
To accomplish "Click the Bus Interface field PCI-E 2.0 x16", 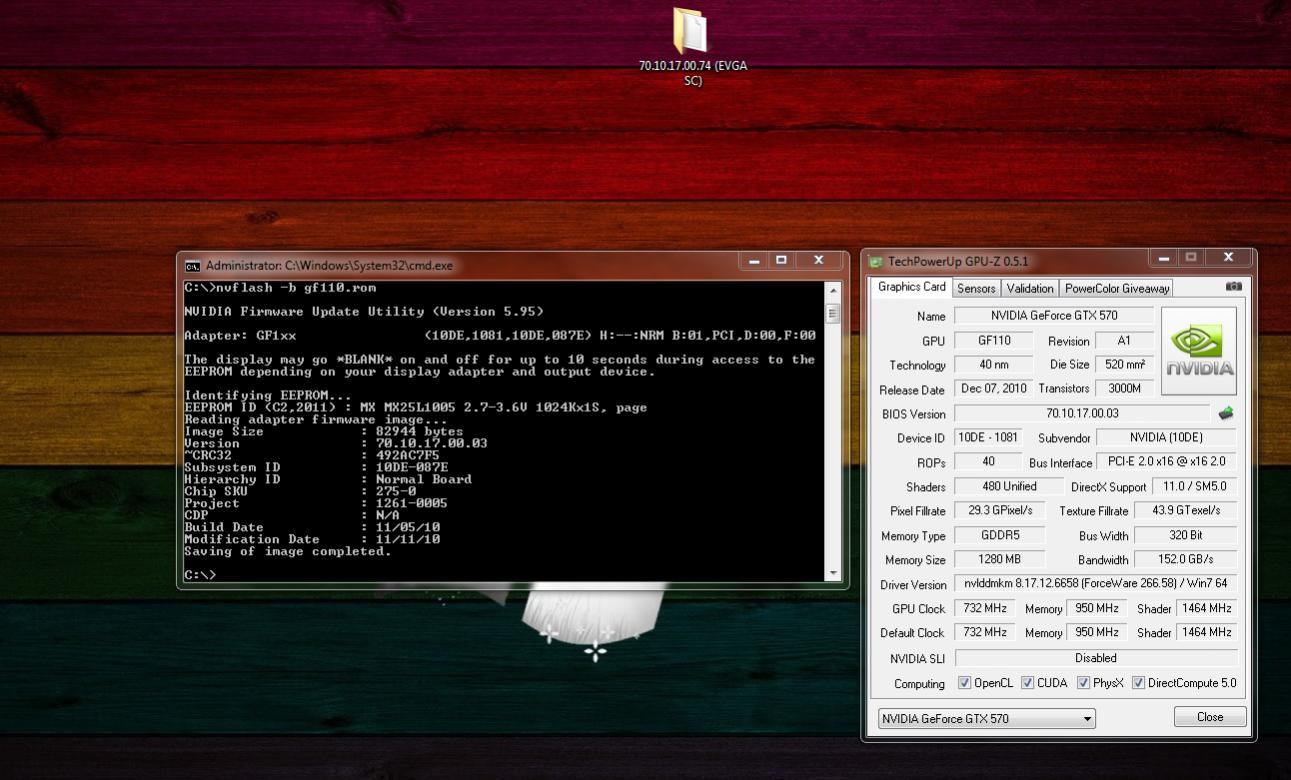I will 1166,462.
